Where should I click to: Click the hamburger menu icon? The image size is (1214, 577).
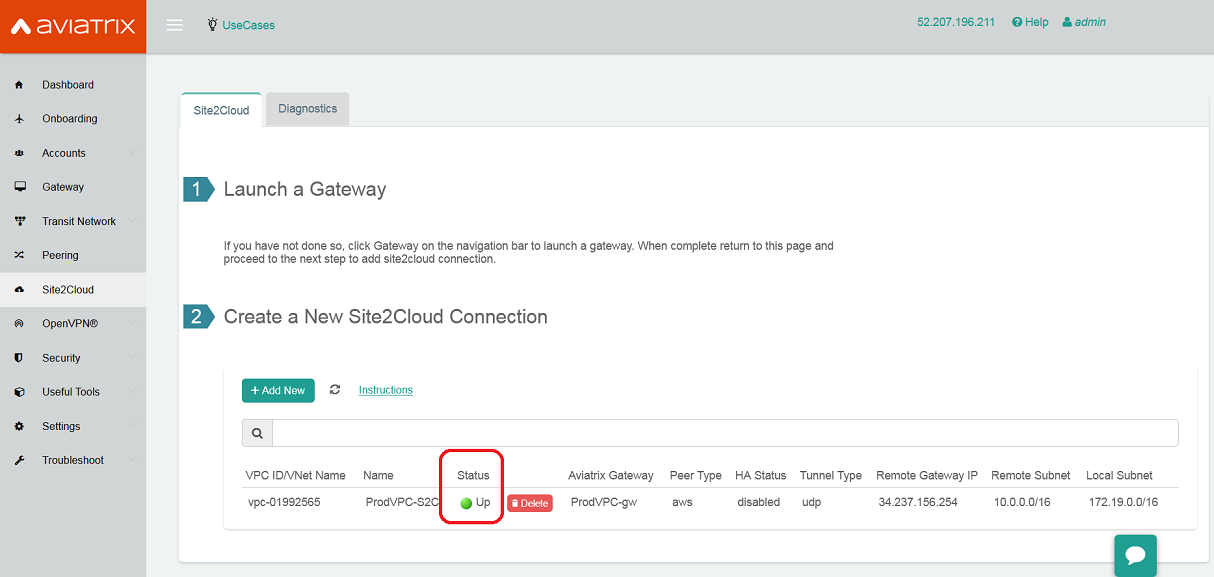[174, 25]
